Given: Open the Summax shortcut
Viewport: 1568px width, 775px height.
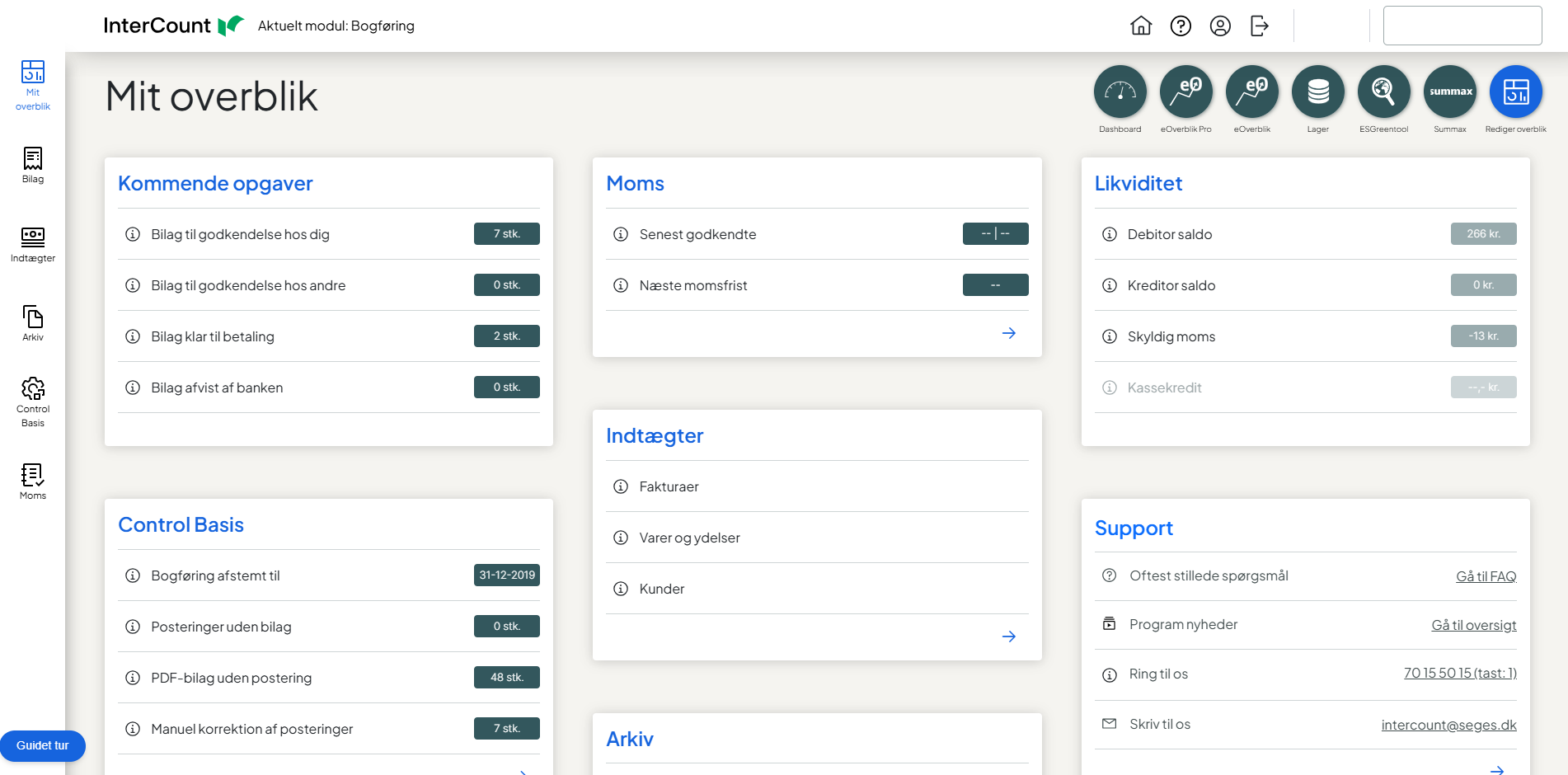Looking at the screenshot, I should [x=1449, y=92].
